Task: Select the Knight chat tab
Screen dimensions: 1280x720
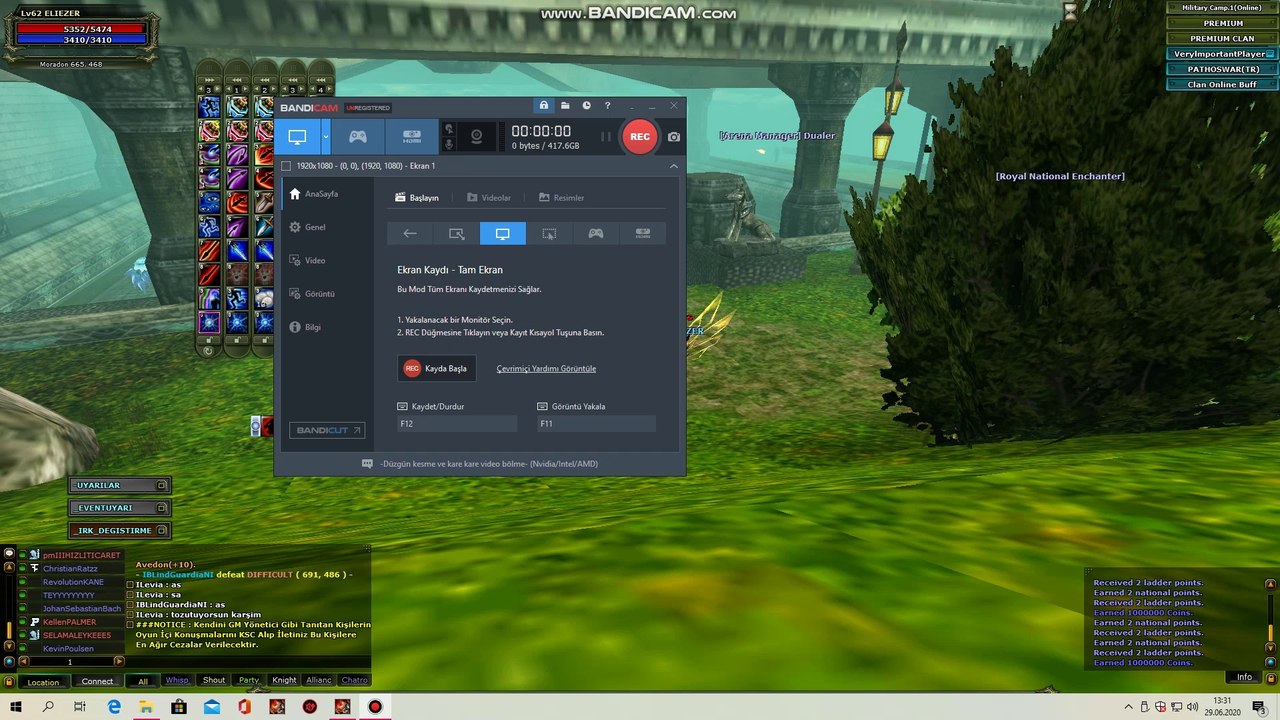Action: click(284, 681)
